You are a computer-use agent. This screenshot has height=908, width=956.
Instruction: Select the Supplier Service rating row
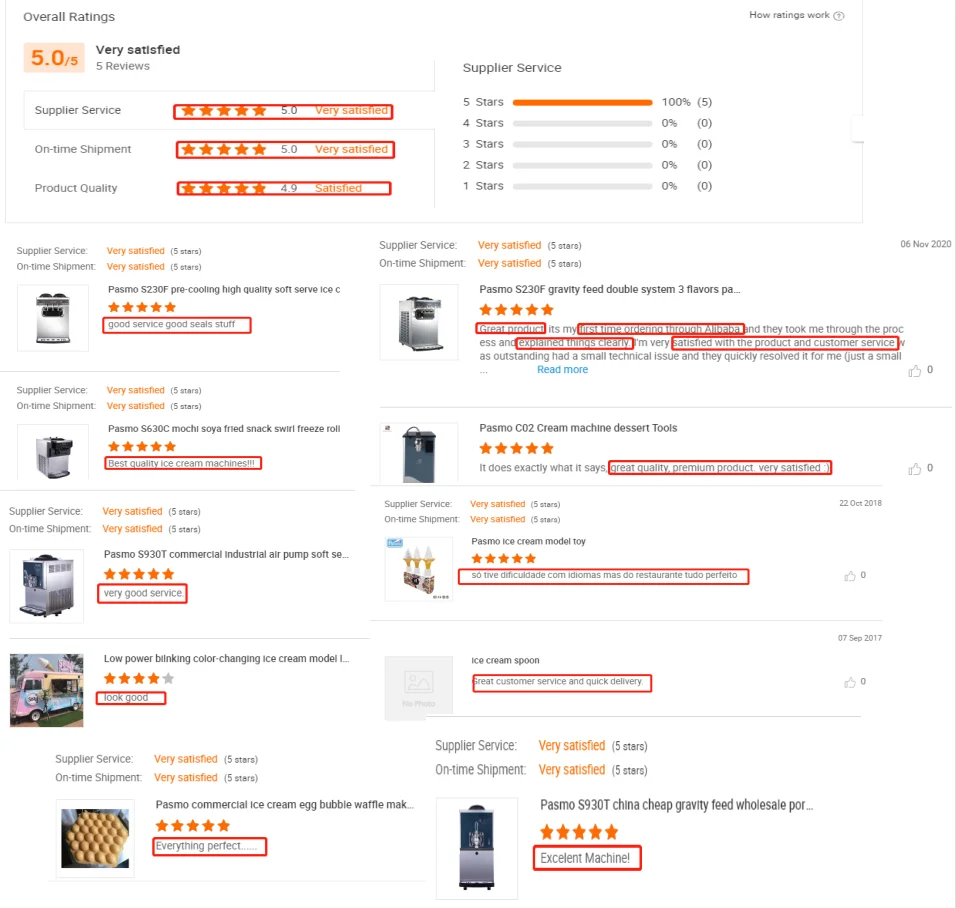pos(78,111)
